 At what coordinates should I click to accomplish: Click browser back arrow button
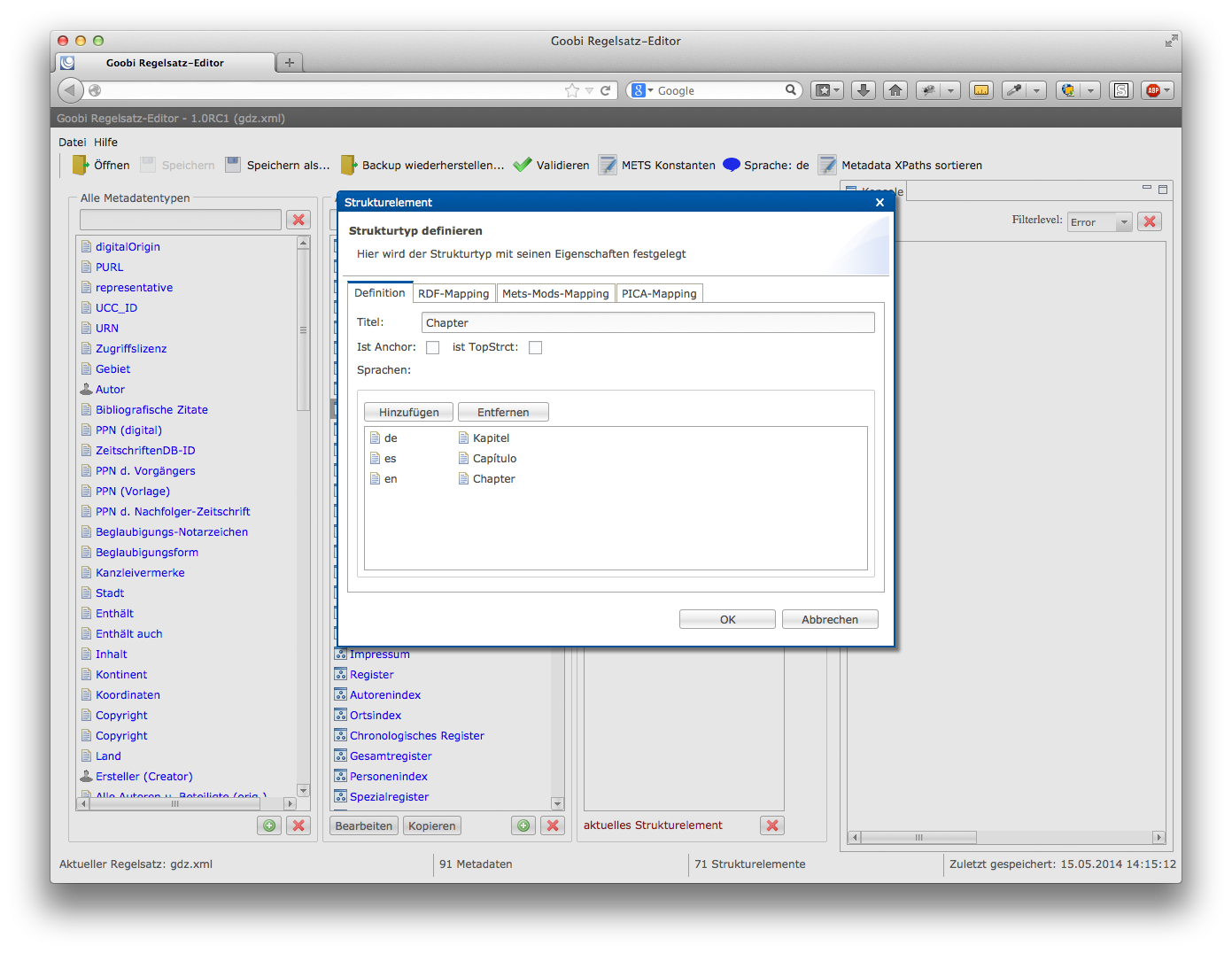click(x=70, y=90)
